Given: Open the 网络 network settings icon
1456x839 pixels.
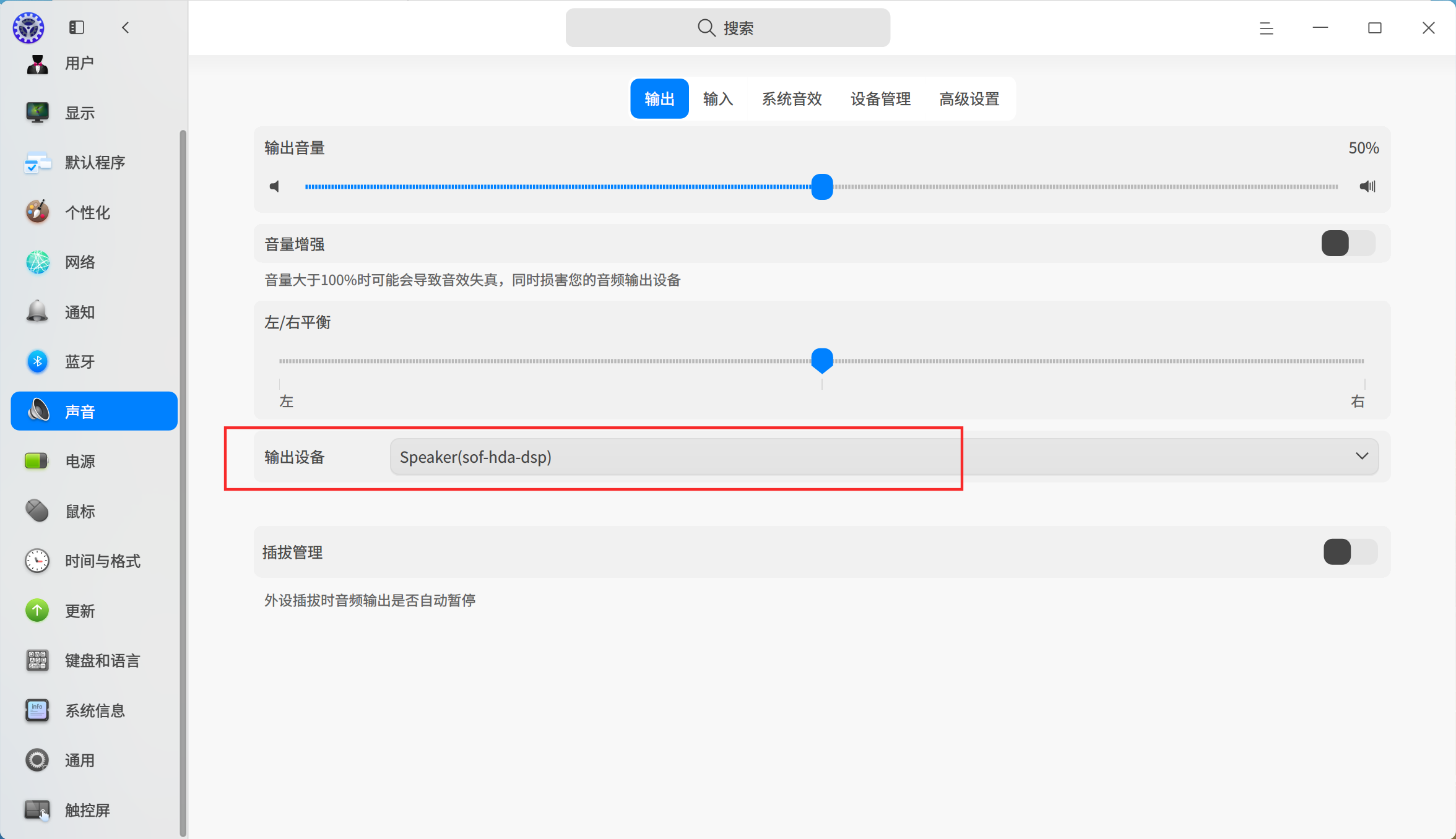Looking at the screenshot, I should [37, 262].
